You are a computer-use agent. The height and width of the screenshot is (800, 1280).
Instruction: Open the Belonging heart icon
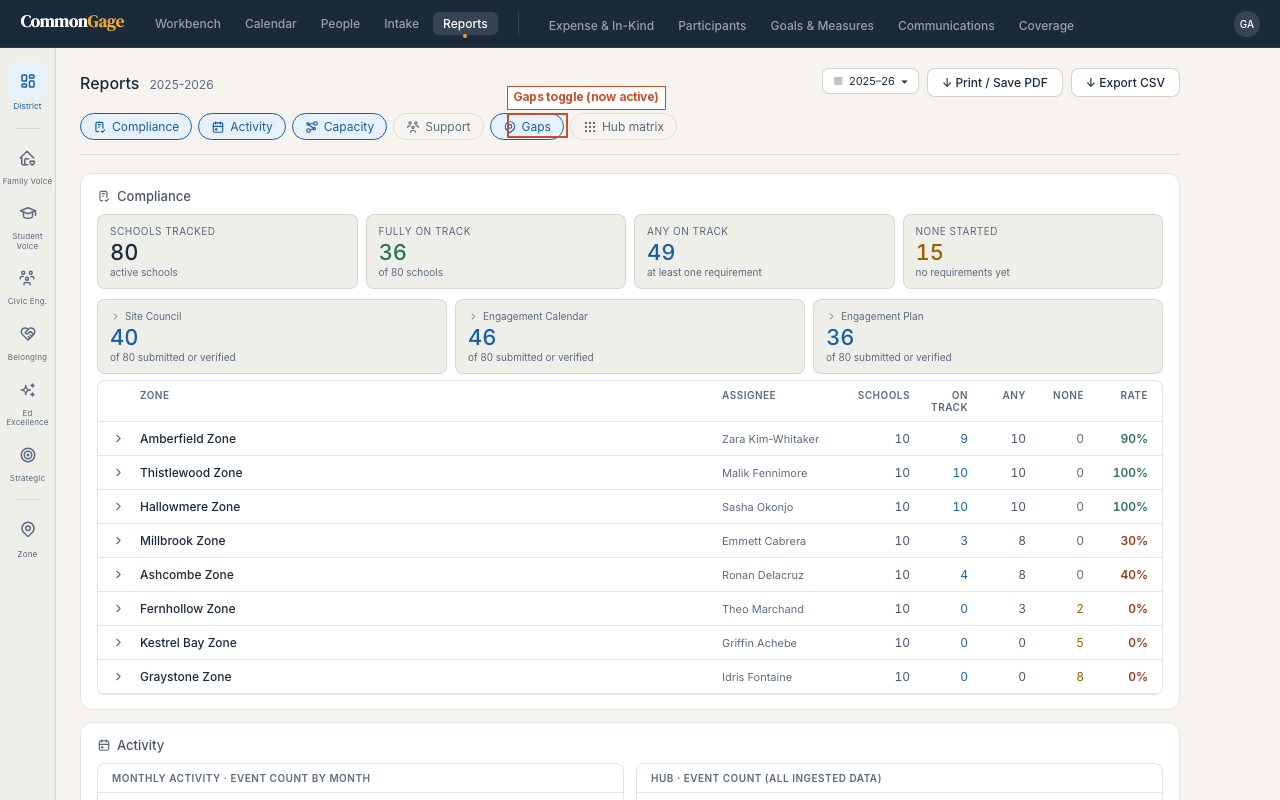point(27,342)
